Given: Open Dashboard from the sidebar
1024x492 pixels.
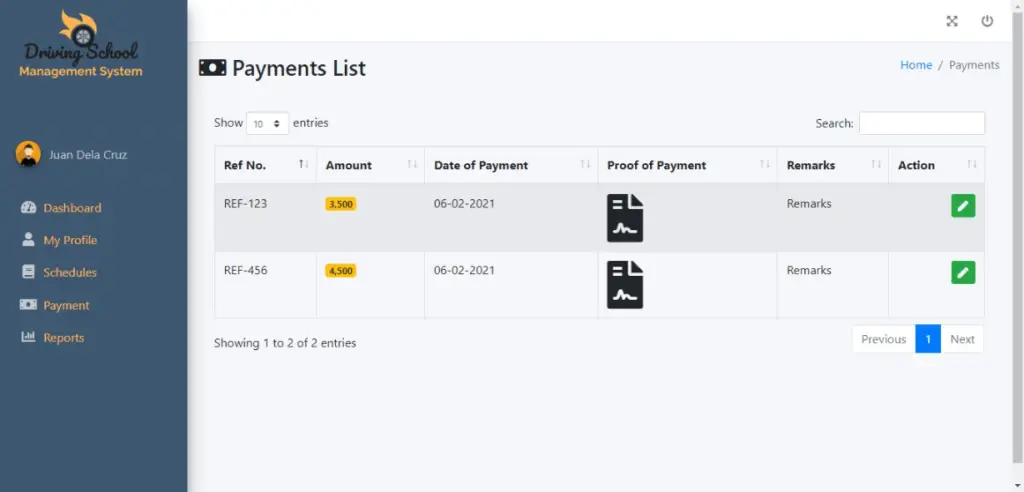Looking at the screenshot, I should pyautogui.click(x=72, y=208).
